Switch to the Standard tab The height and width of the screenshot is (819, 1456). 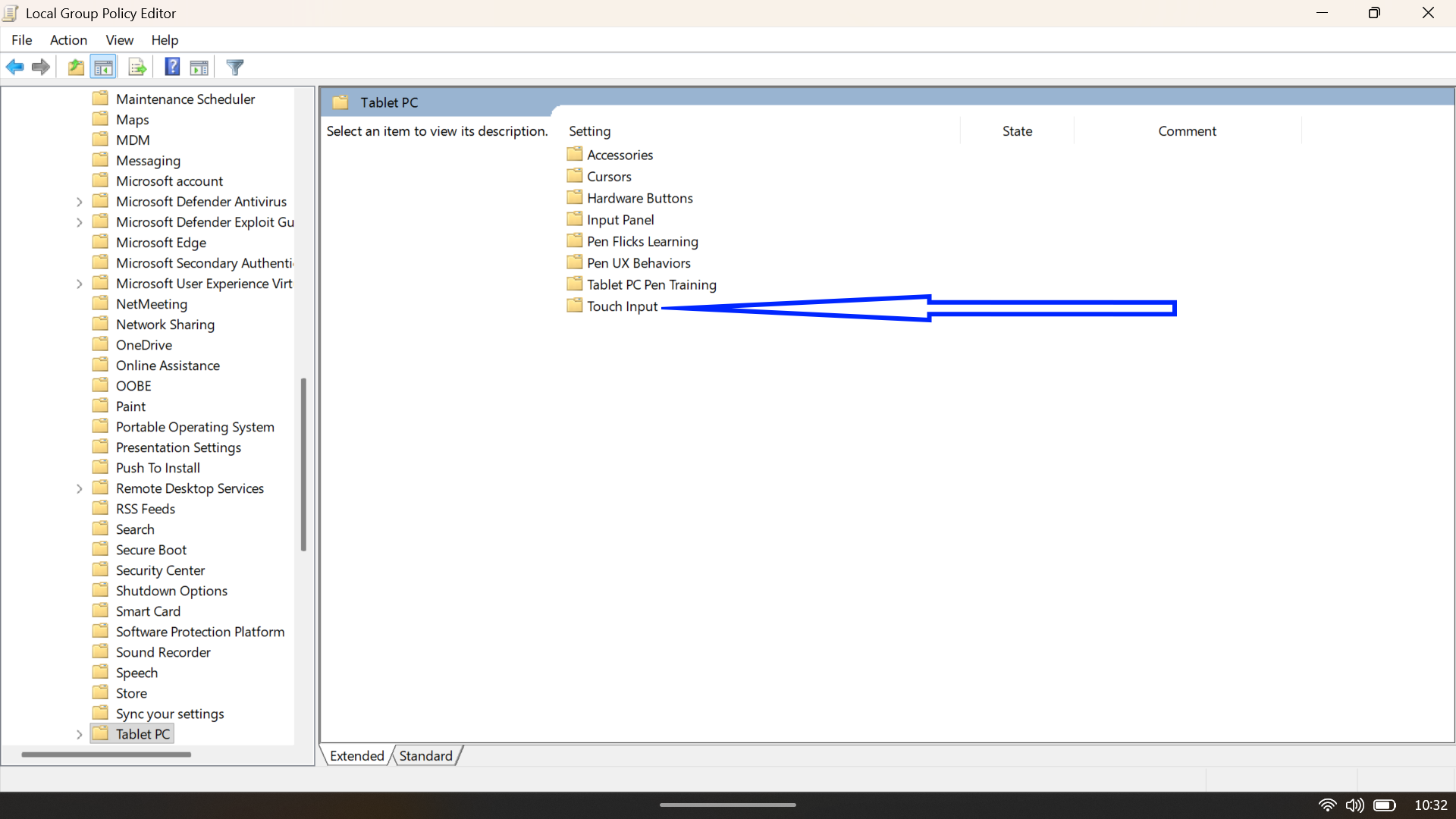click(x=425, y=755)
